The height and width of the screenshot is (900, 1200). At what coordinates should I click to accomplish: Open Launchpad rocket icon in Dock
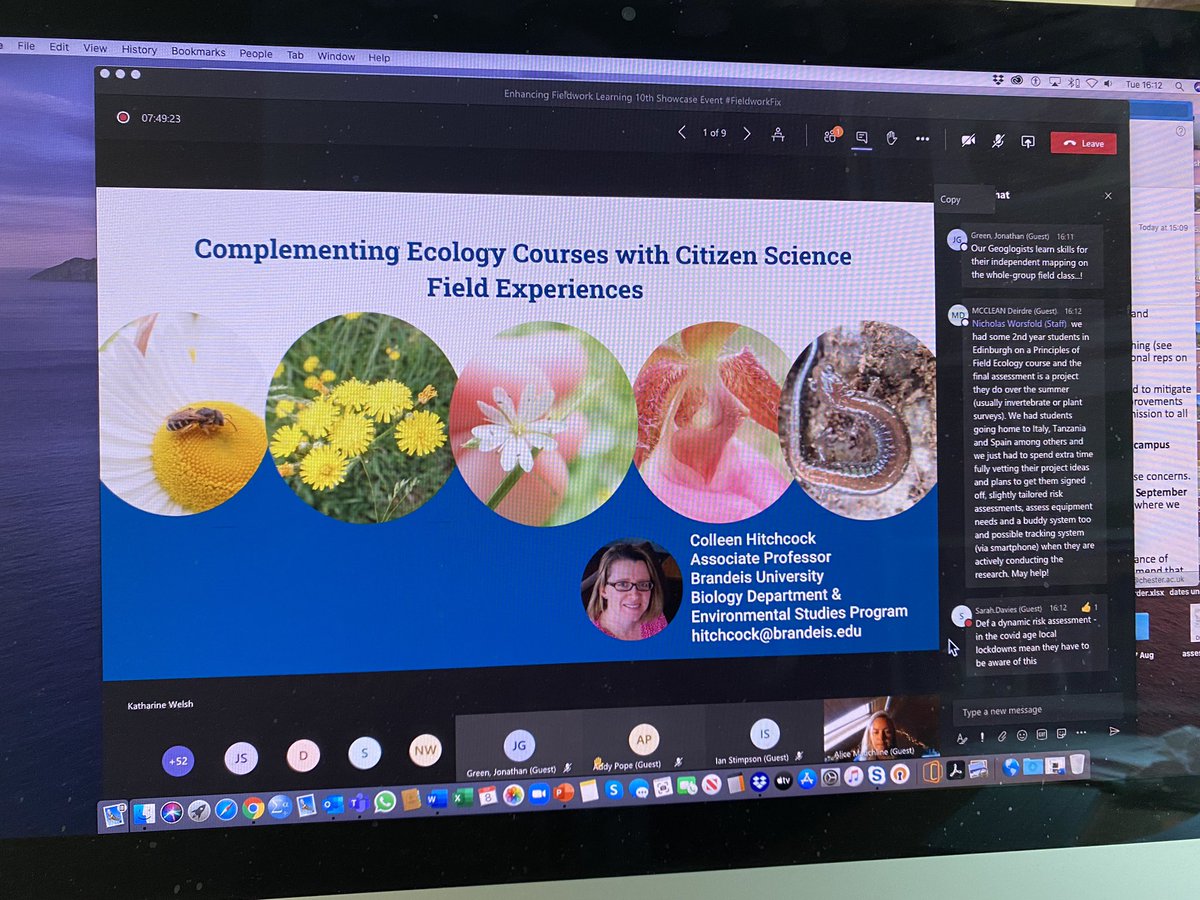tap(199, 810)
